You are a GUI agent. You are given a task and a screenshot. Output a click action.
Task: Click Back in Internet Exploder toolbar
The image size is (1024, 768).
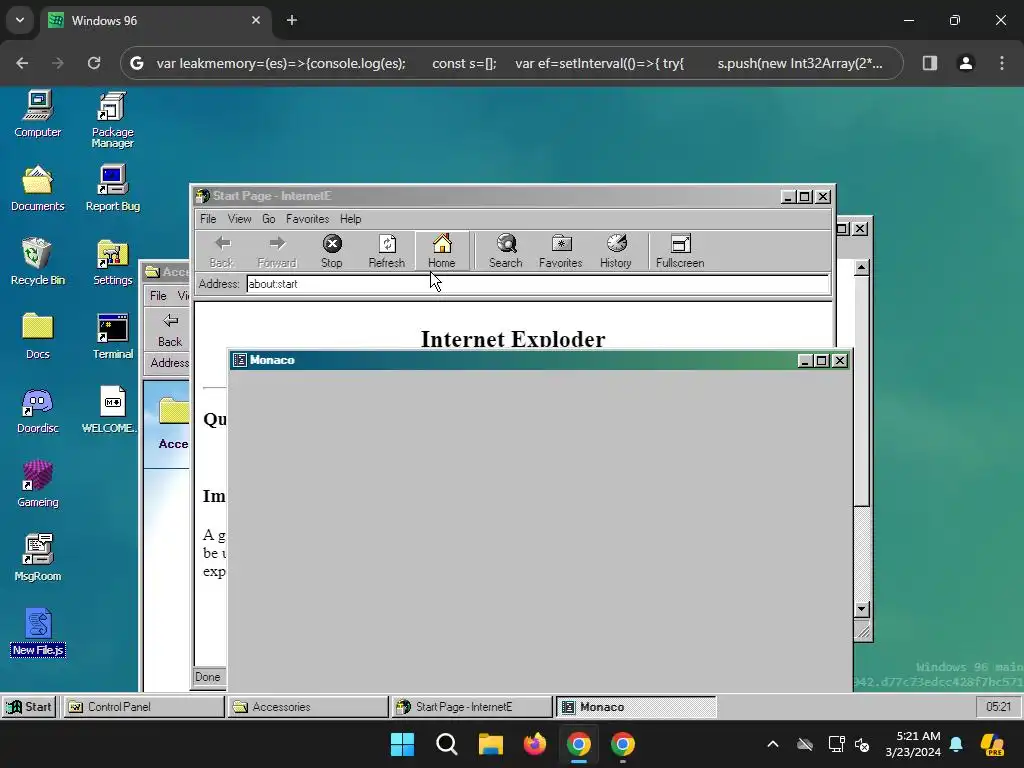click(222, 251)
